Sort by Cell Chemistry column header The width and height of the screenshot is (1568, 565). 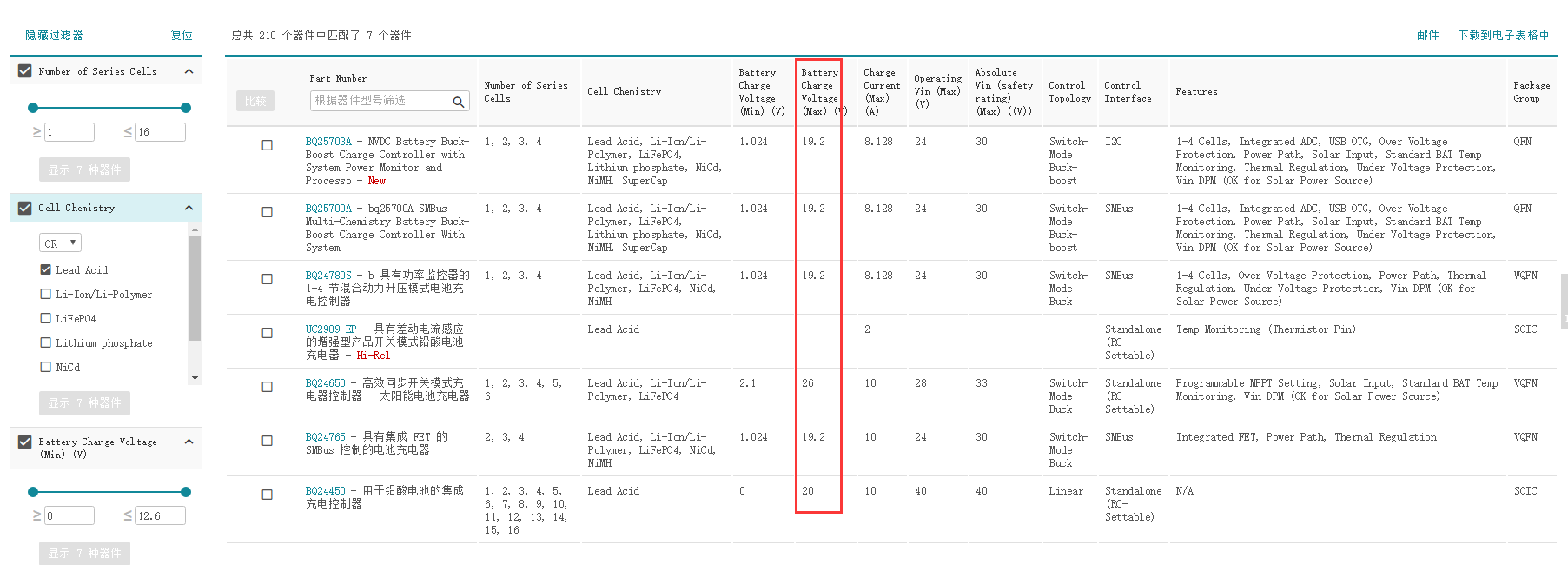click(x=624, y=91)
